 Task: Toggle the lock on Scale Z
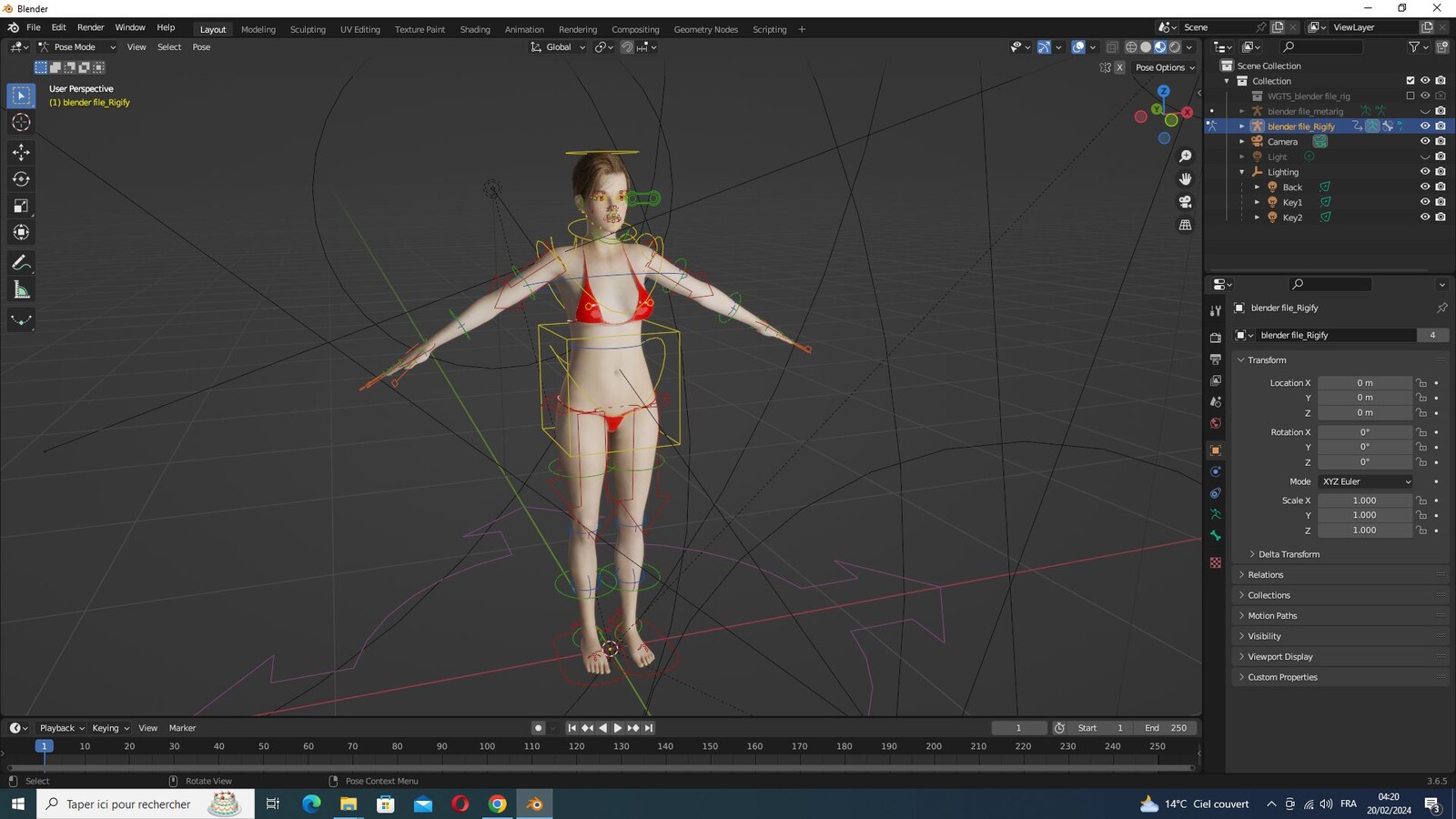1421,531
